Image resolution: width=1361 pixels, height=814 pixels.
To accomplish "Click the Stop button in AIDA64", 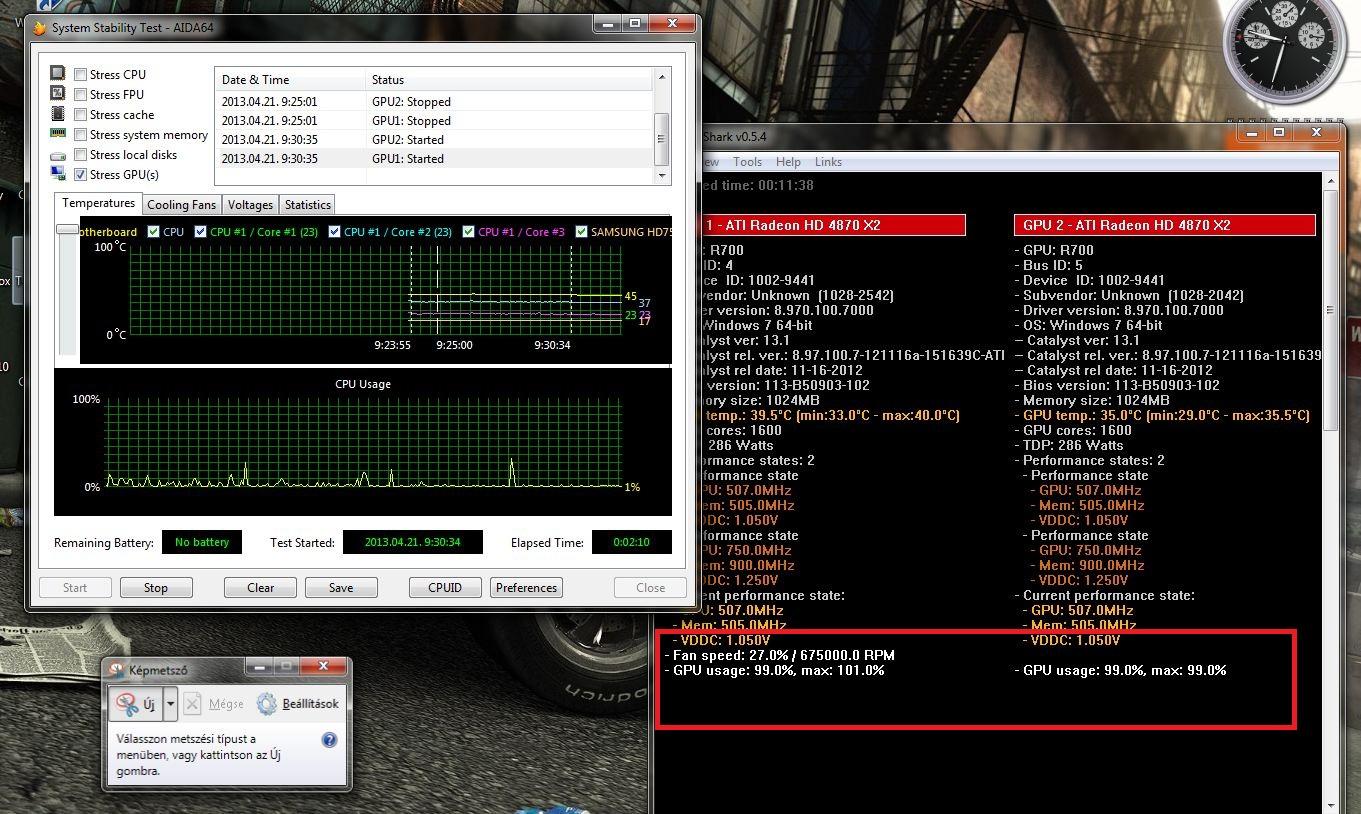I will click(156, 587).
